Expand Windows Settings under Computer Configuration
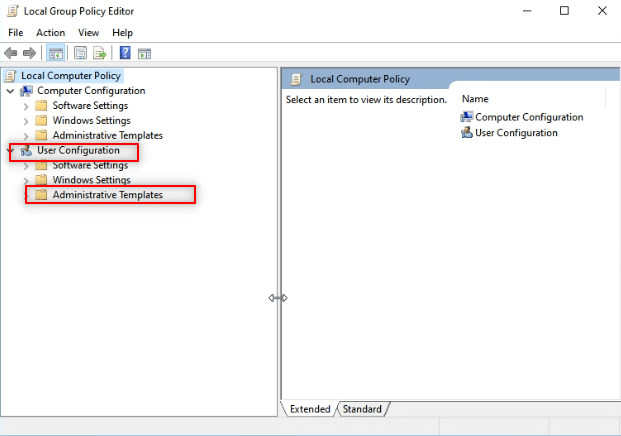The image size is (621, 436). point(26,121)
